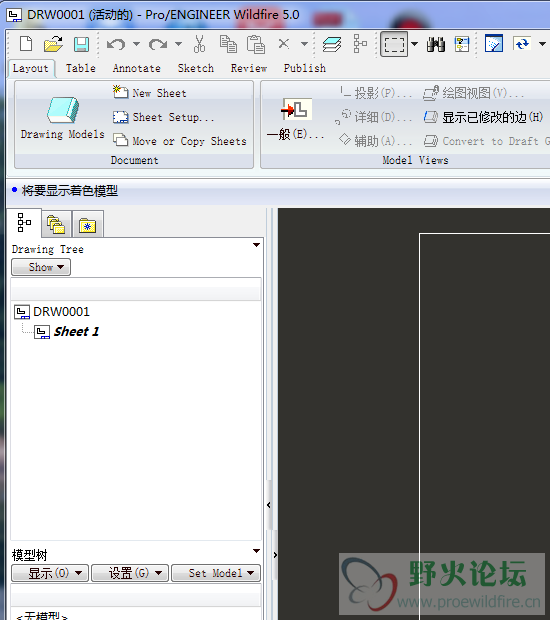Open the undo history dropdown arrow
The image size is (550, 620).
136,44
